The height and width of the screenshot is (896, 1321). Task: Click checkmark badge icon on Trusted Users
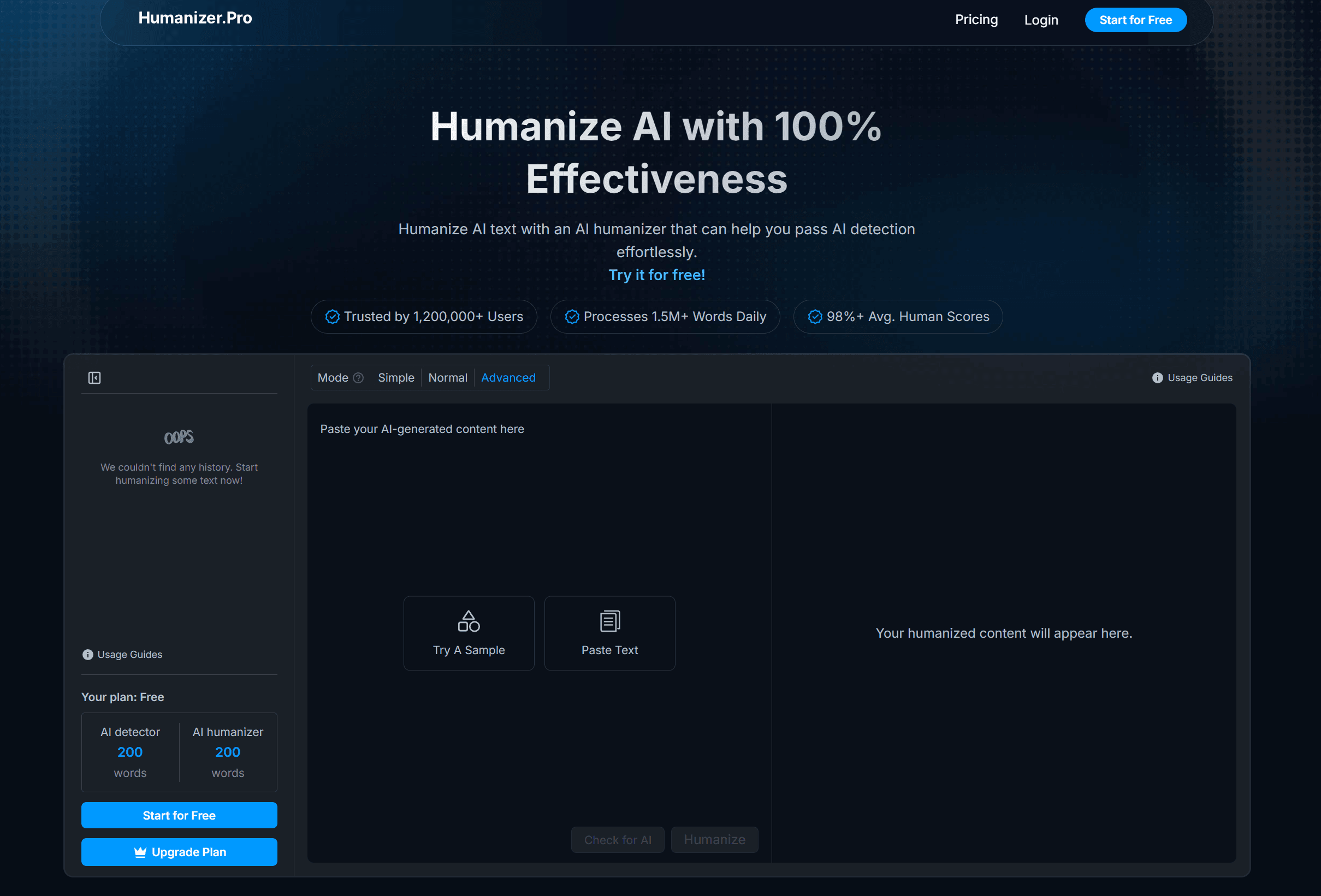click(x=333, y=317)
